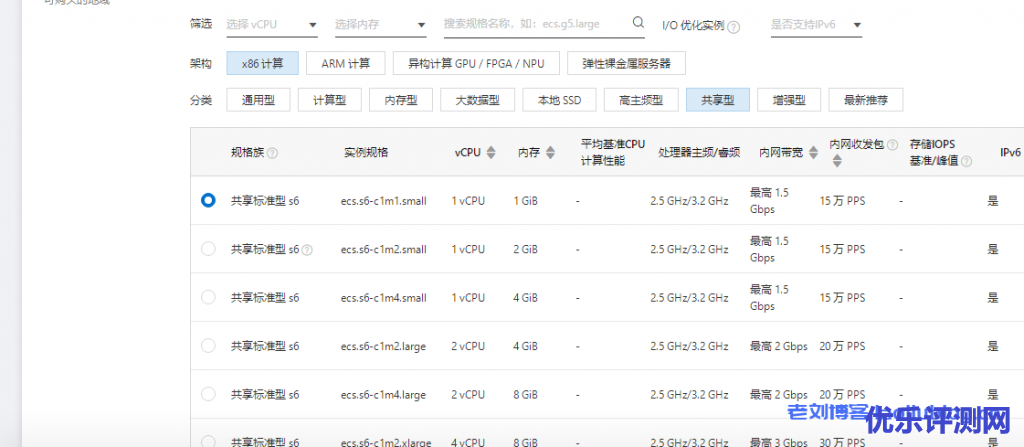This screenshot has height=447, width=1024.
Task: Expand the 选择内存 dropdown
Action: click(379, 24)
